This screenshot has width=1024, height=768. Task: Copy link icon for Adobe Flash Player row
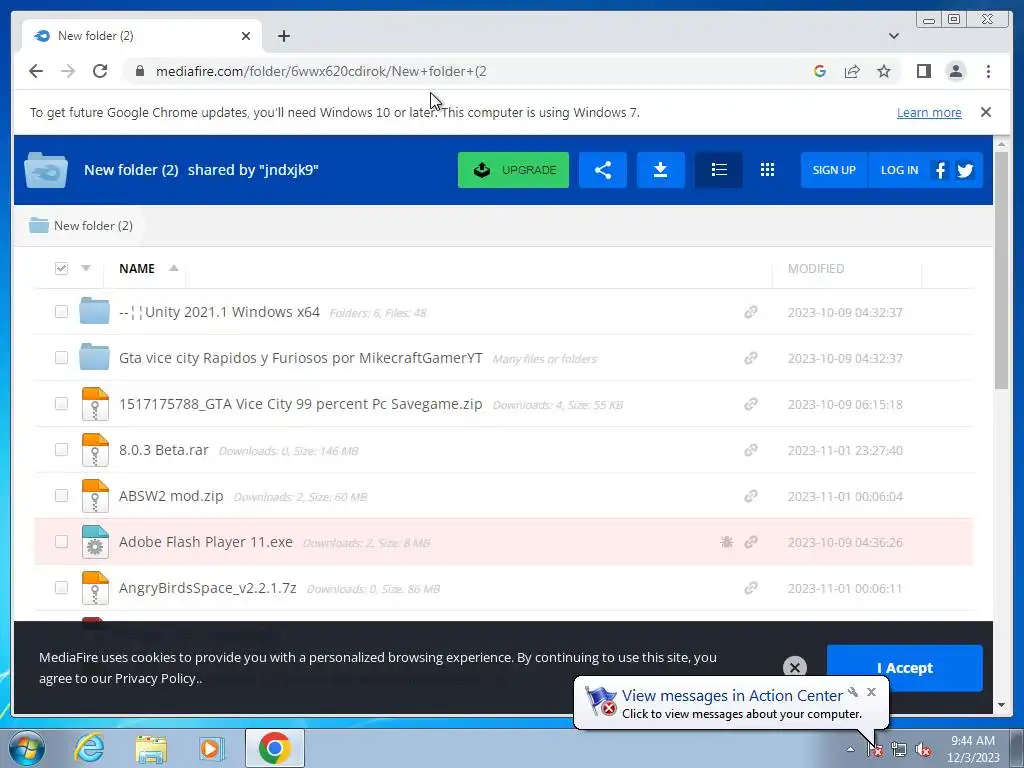pyautogui.click(x=751, y=542)
